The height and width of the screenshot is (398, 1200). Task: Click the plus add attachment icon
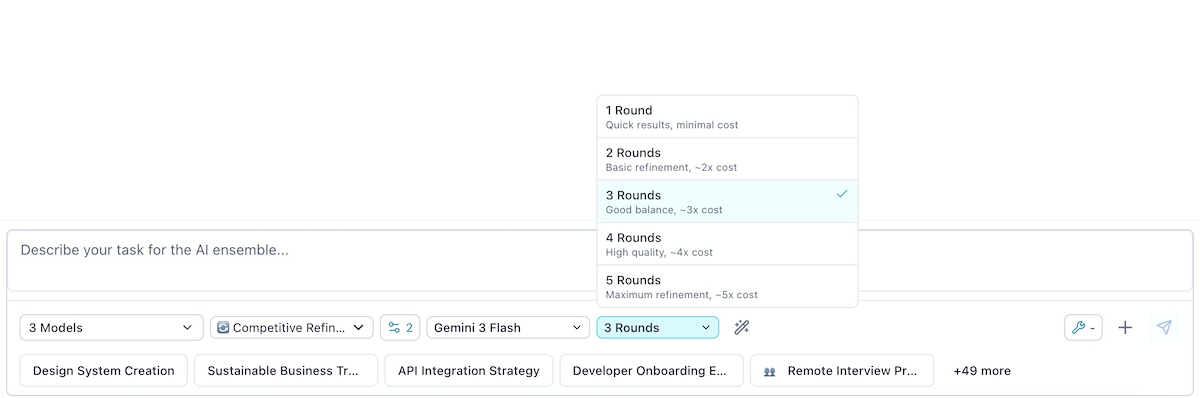click(x=1125, y=327)
